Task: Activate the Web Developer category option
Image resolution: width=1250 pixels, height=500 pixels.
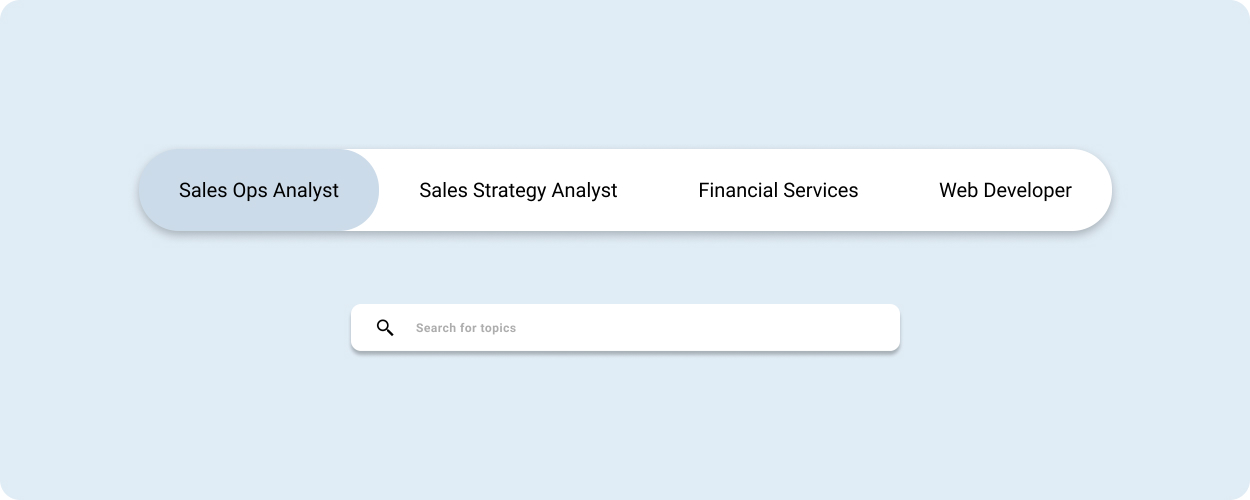Action: click(1005, 190)
